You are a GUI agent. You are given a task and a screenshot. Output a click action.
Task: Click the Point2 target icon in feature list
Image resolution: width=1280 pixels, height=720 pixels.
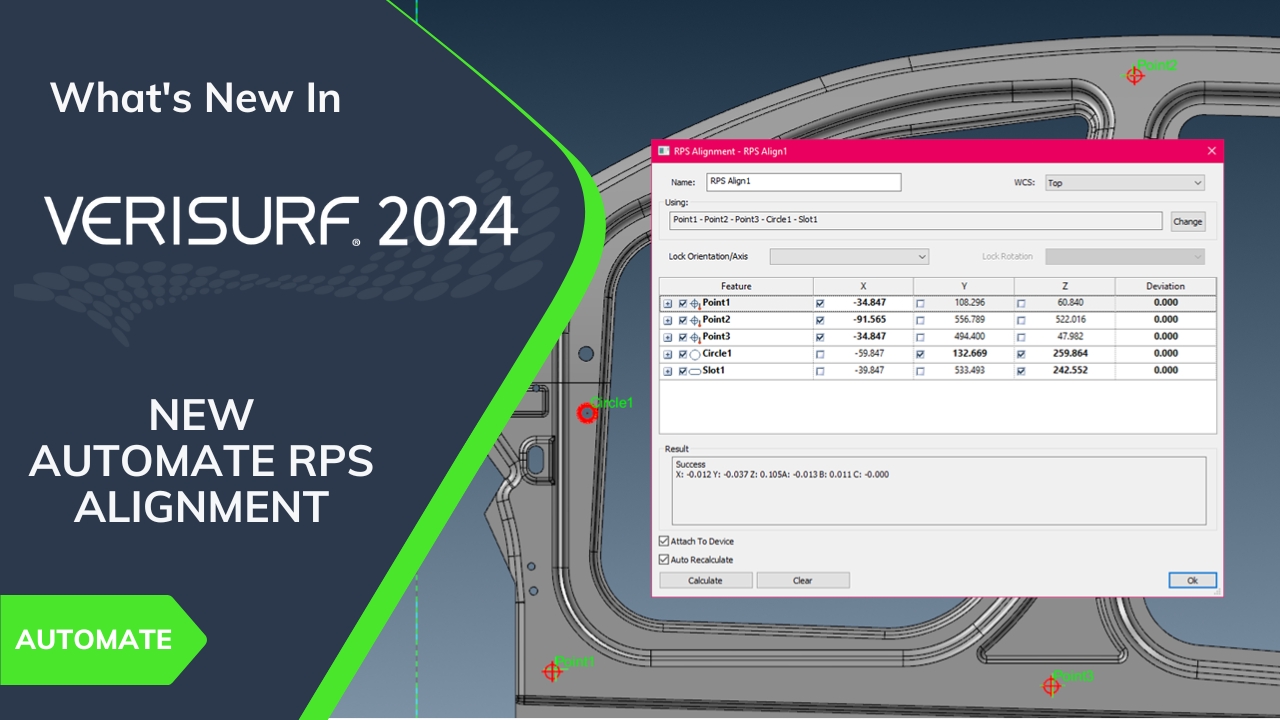(695, 320)
